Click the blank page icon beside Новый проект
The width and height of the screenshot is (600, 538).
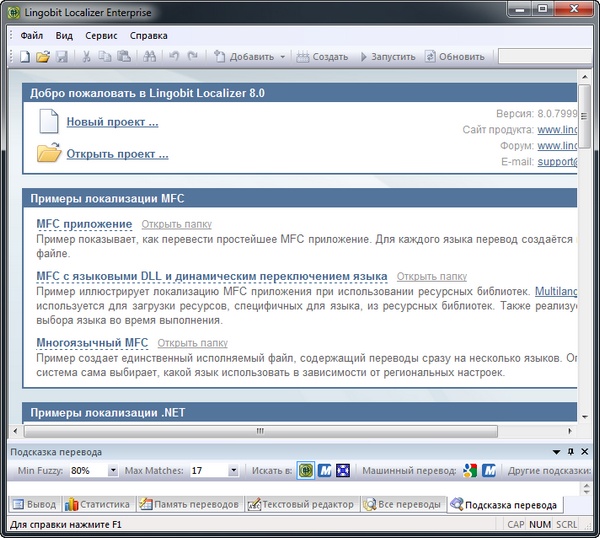49,121
